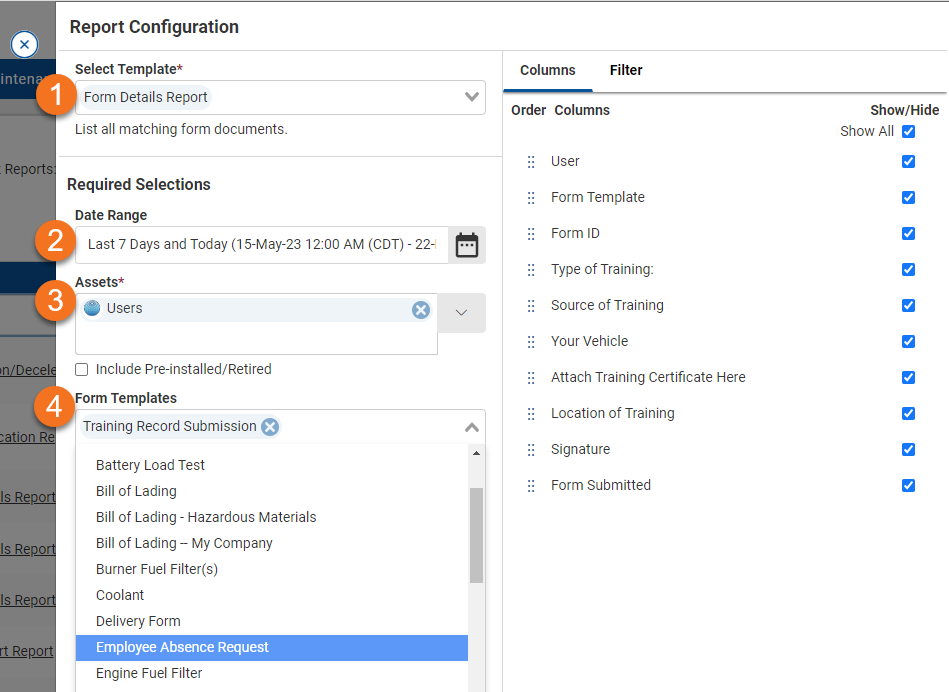Viewport: 949px width, 692px height.
Task: Uncheck the Source of Training column
Action: [x=908, y=305]
